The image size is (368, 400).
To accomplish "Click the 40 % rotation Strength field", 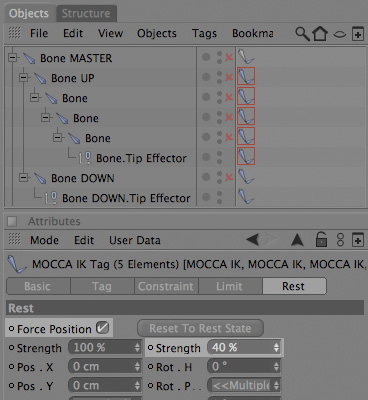I will click(244, 348).
